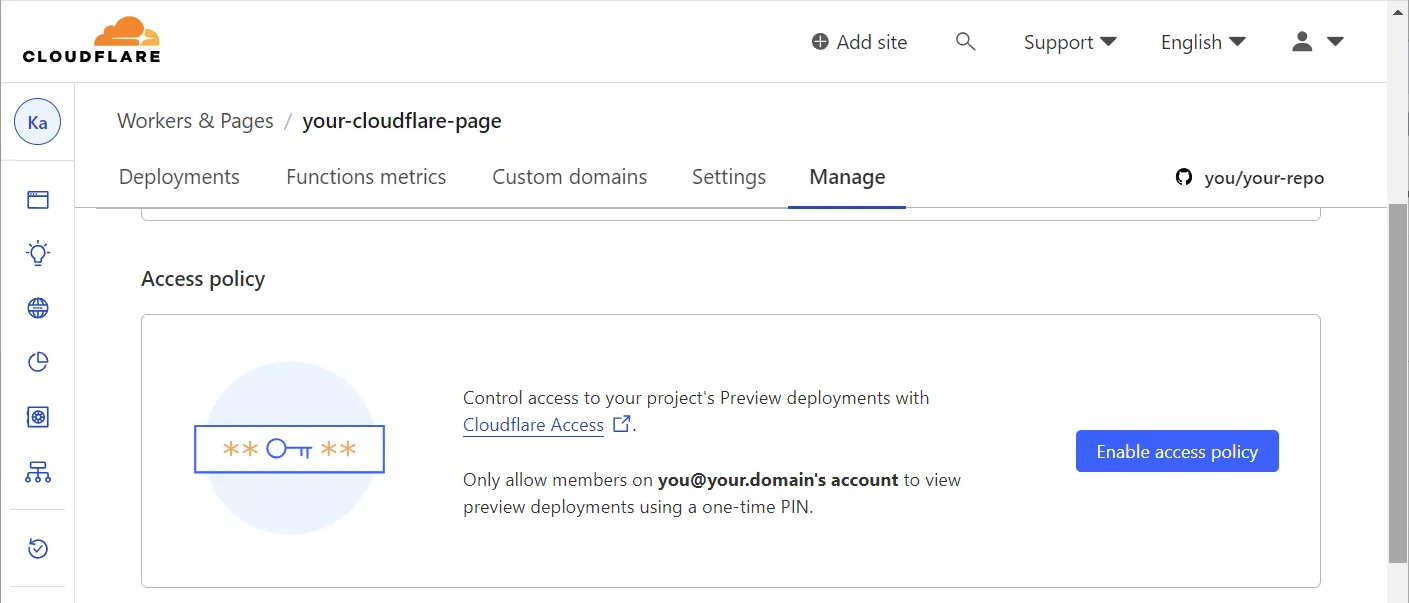Click the search magnifier icon
The height and width of the screenshot is (603, 1409).
pyautogui.click(x=965, y=42)
